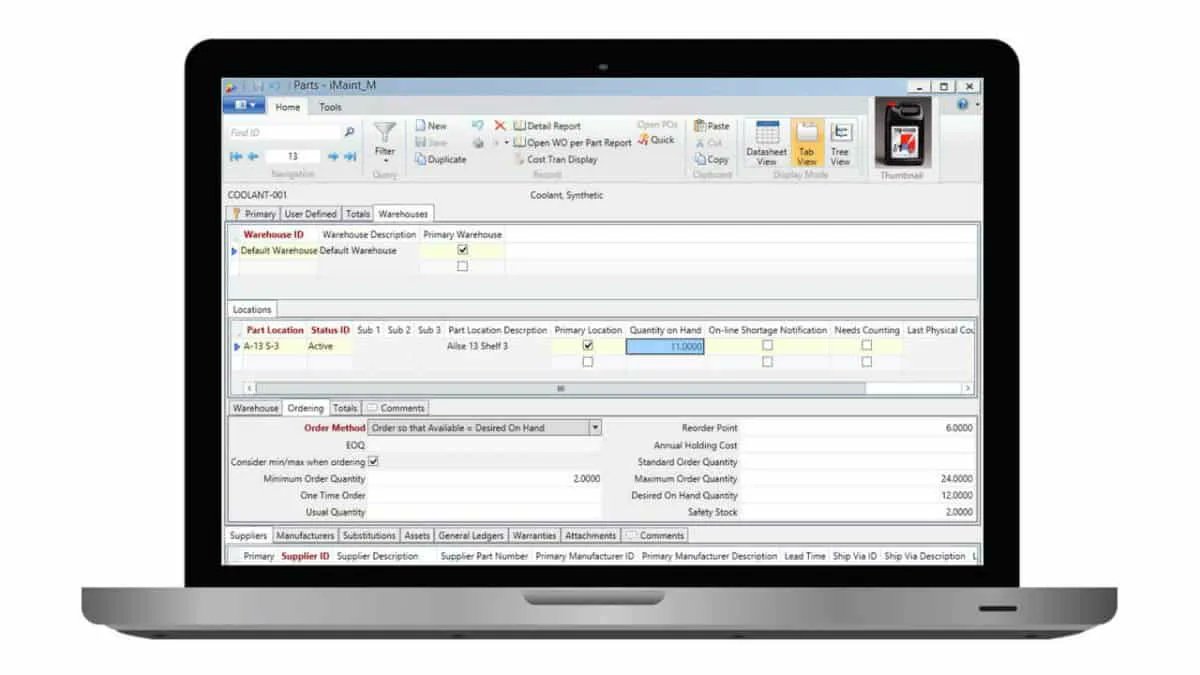This screenshot has width=1200, height=675.
Task: Click the Locations scrollbar left arrow
Action: pos(249,388)
